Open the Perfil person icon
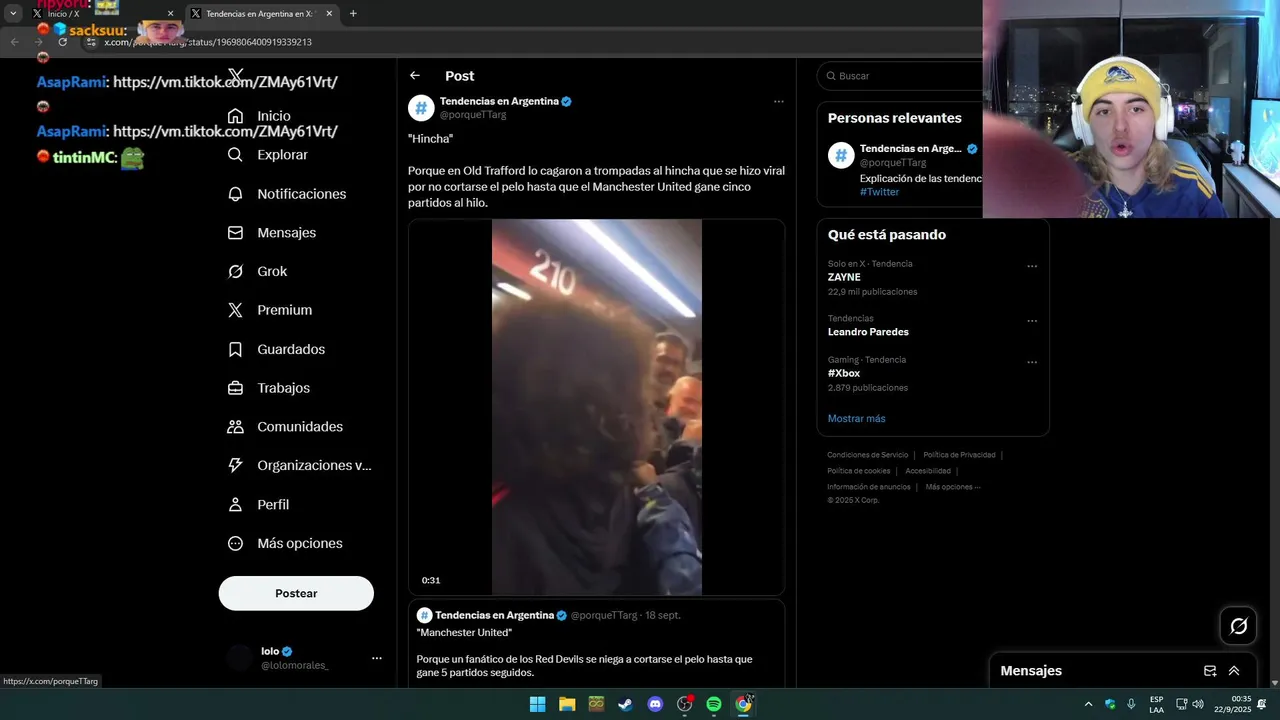The width and height of the screenshot is (1280, 720). pos(235,504)
